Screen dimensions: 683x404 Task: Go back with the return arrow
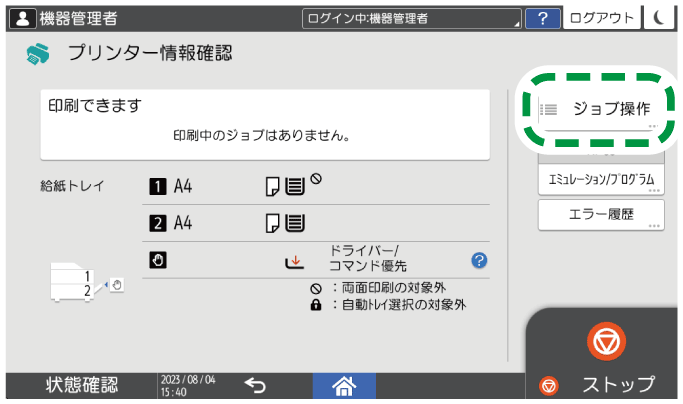coord(255,386)
